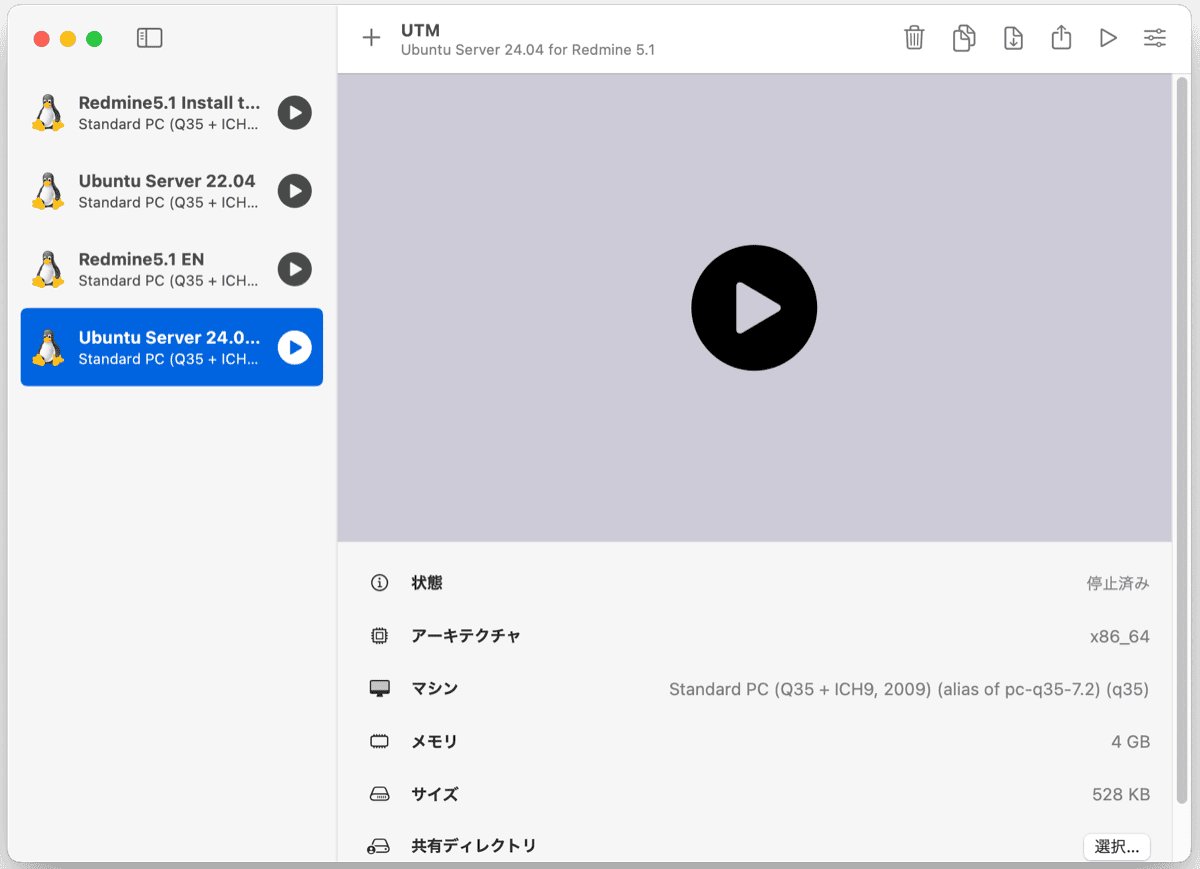The width and height of the screenshot is (1200, 869).
Task: Toggle the sidebar visibility icon
Action: 150,38
